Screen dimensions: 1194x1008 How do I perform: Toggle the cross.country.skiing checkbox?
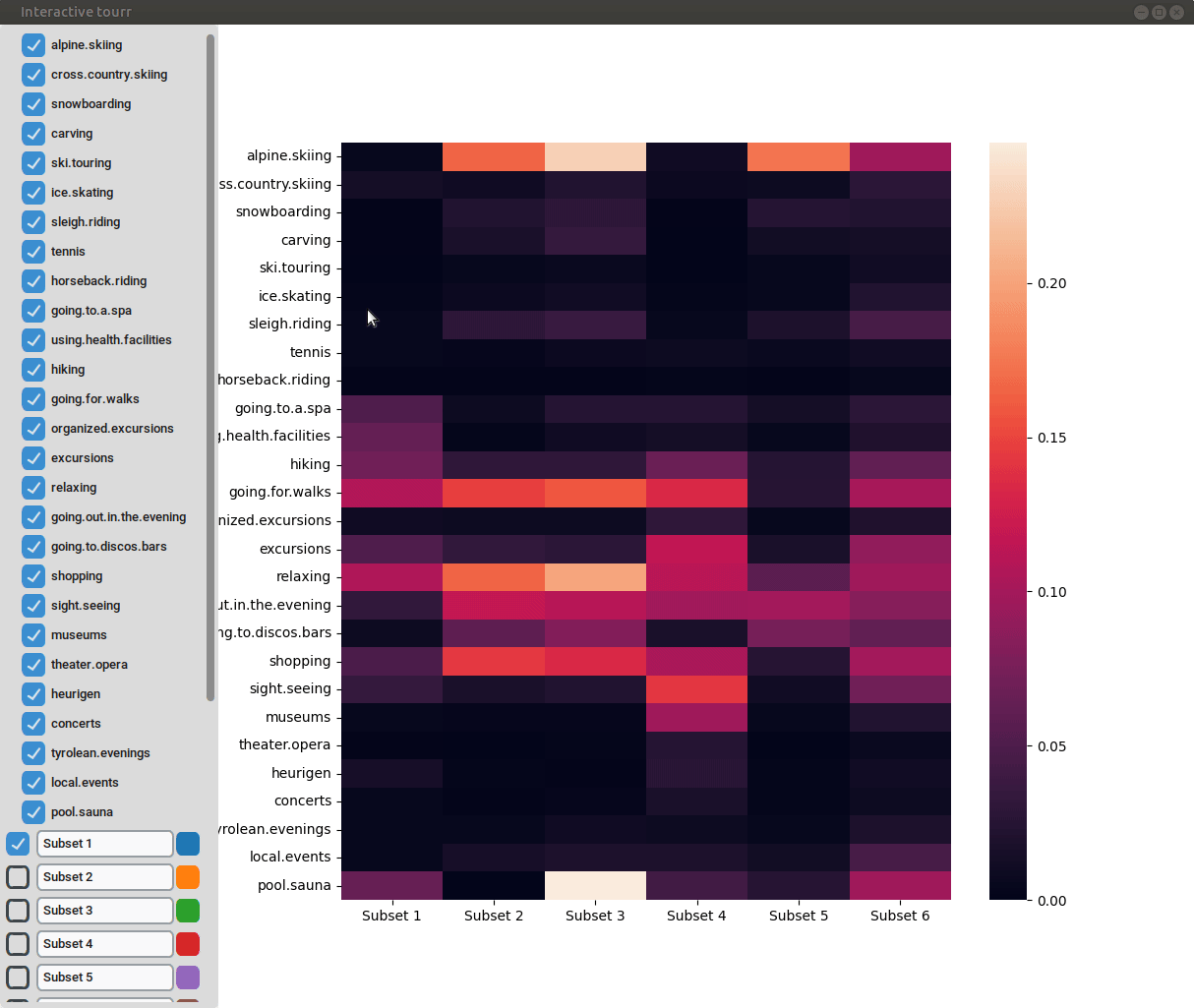(33, 75)
